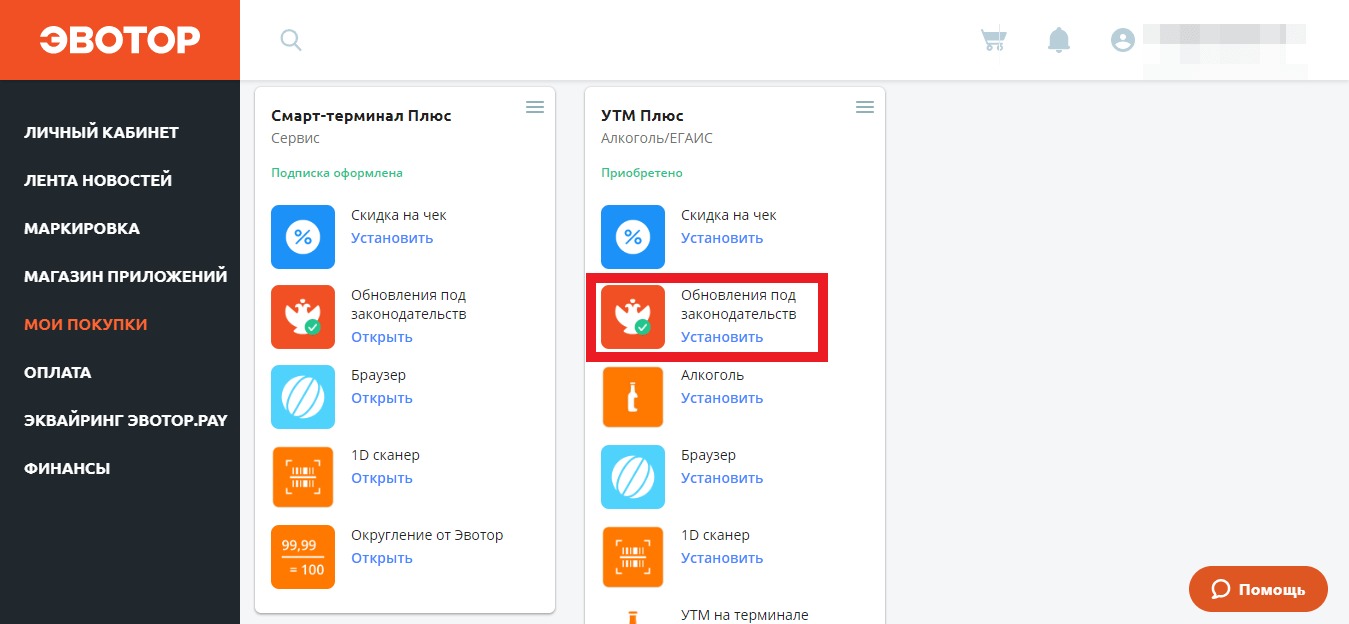Image resolution: width=1349 pixels, height=624 pixels.
Task: Select Мои покупки in sidebar
Action: [86, 324]
